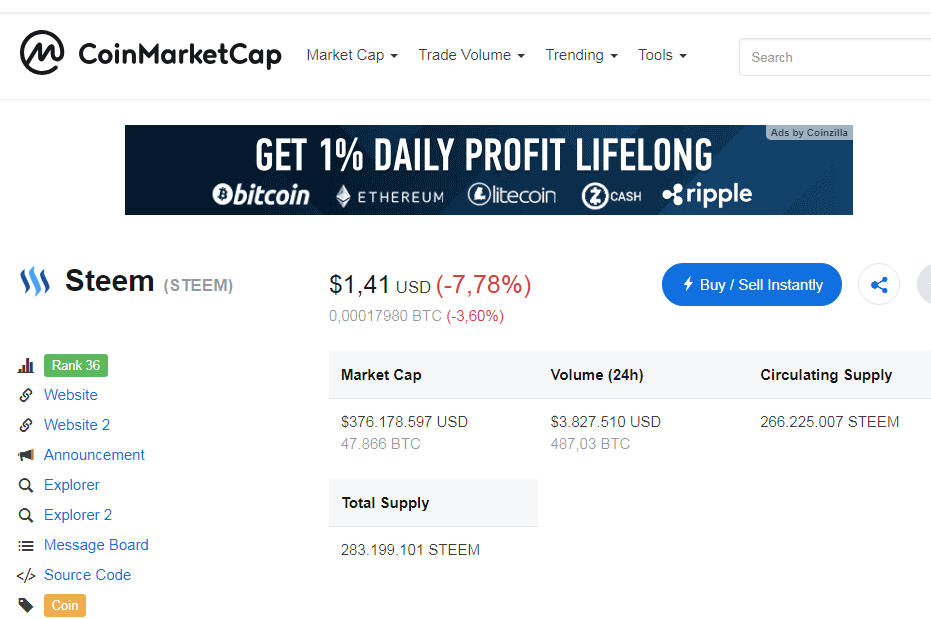Open the Explorer 2 link

(x=78, y=515)
